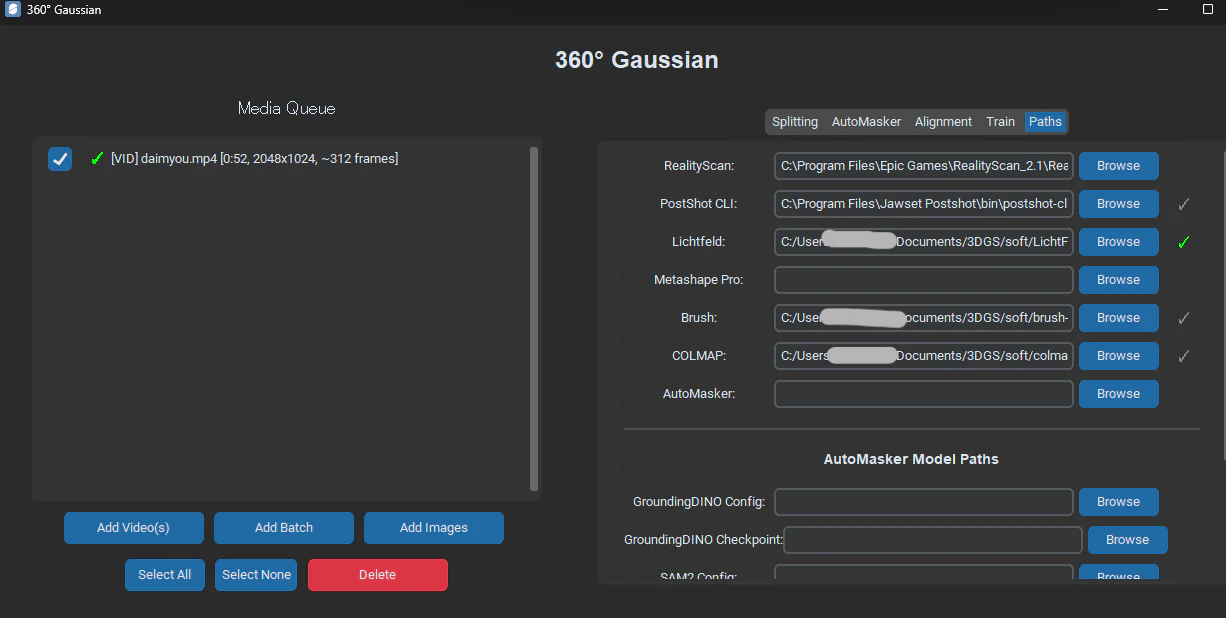Go to the Alignment tab
1226x618 pixels.
pos(943,122)
